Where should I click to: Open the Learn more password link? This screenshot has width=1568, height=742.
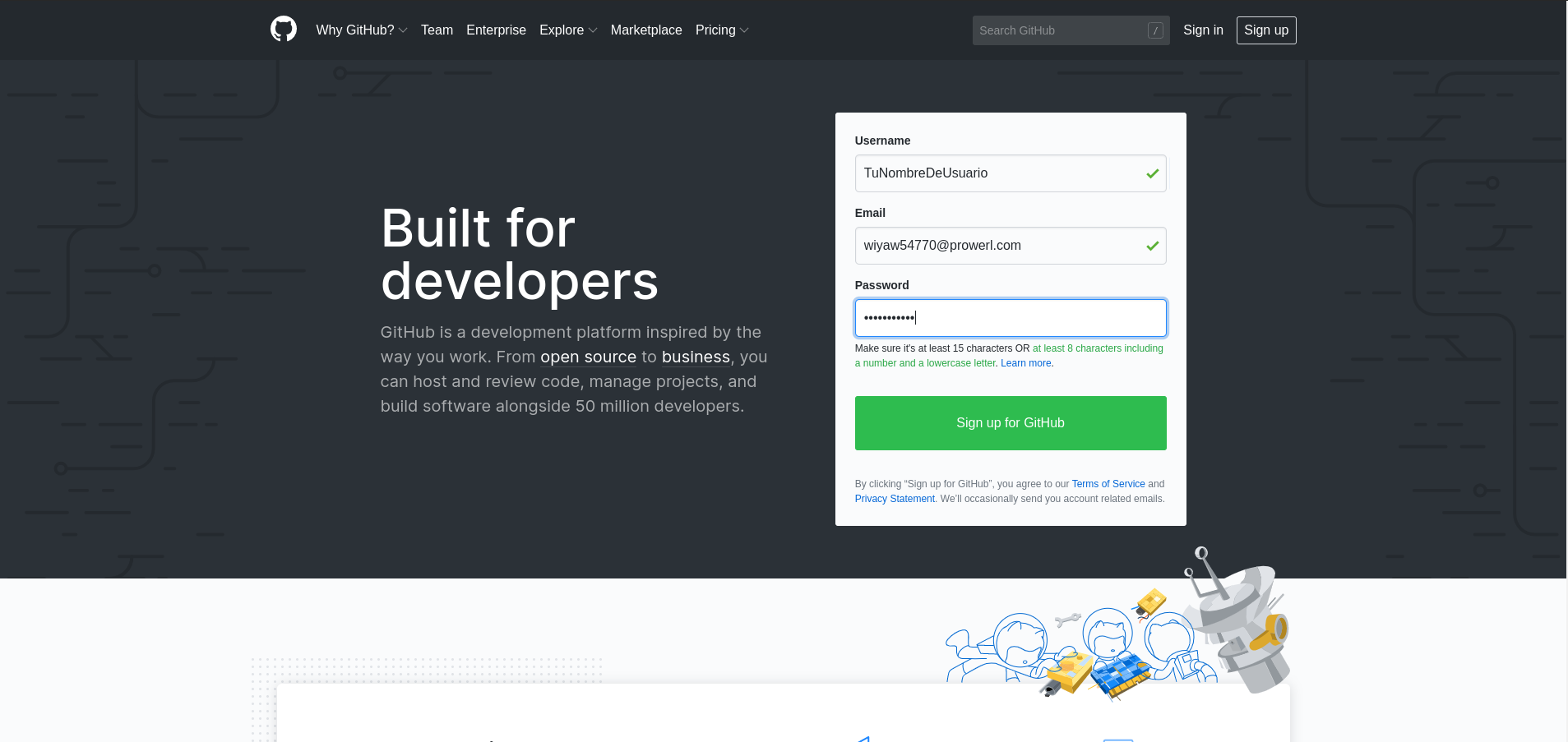1026,363
